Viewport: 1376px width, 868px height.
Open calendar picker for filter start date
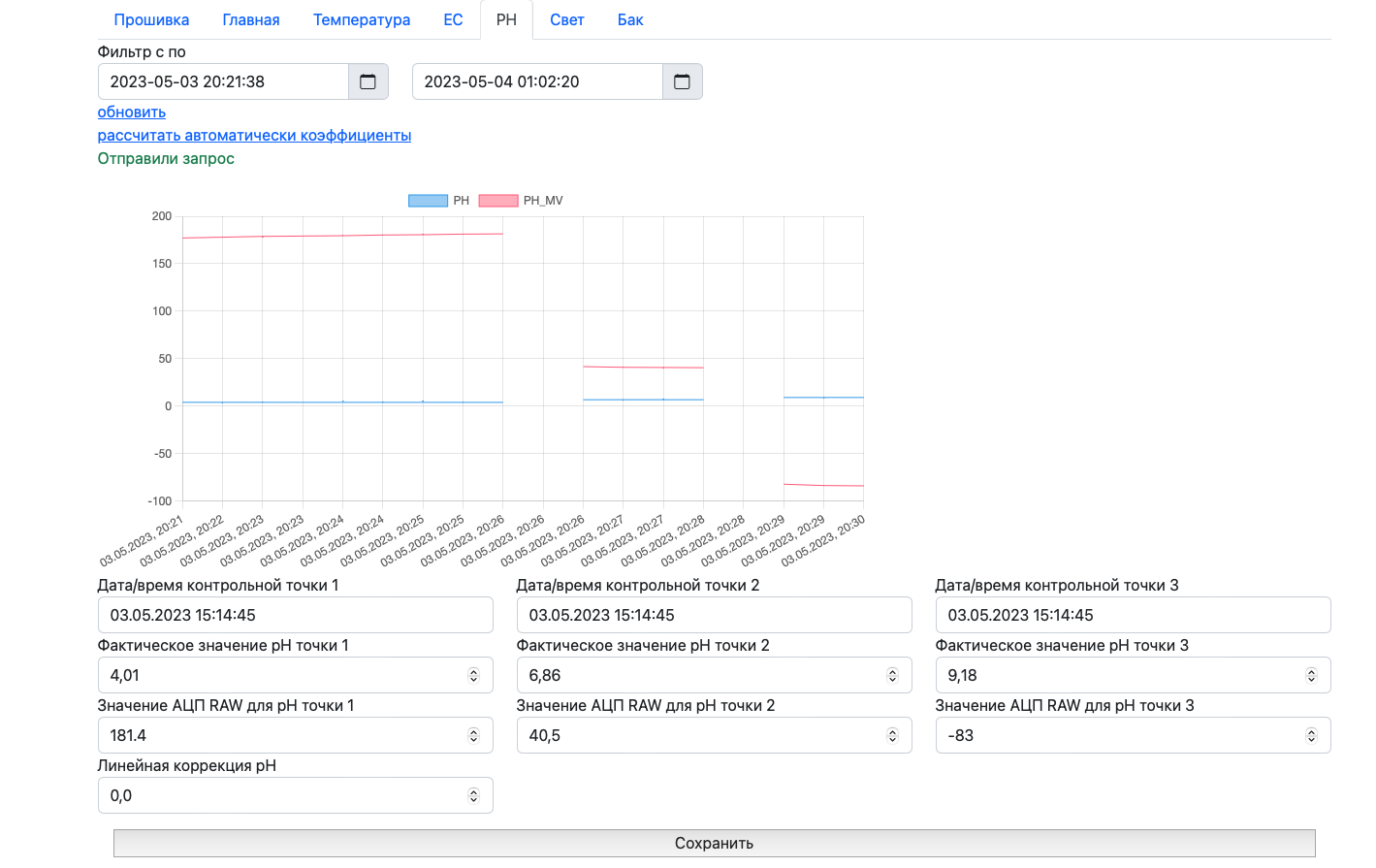[368, 81]
